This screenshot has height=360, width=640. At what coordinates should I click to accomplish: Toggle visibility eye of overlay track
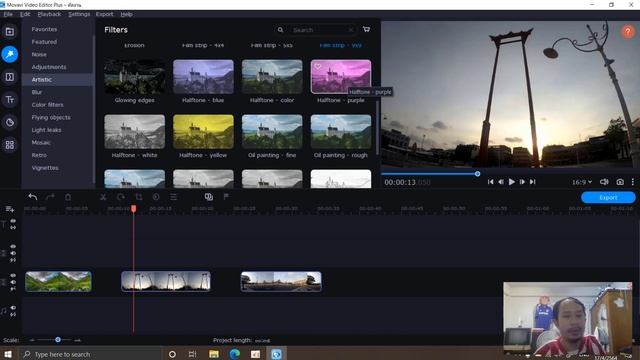pos(13,247)
